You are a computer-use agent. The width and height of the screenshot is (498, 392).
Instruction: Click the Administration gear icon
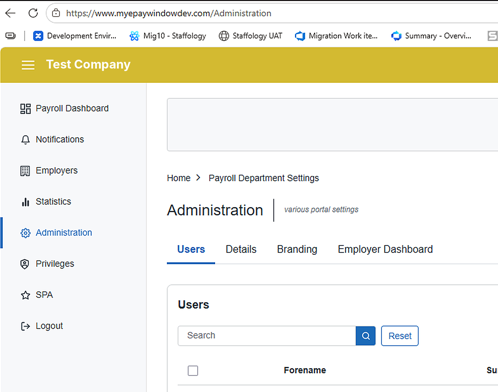pyautogui.click(x=25, y=233)
